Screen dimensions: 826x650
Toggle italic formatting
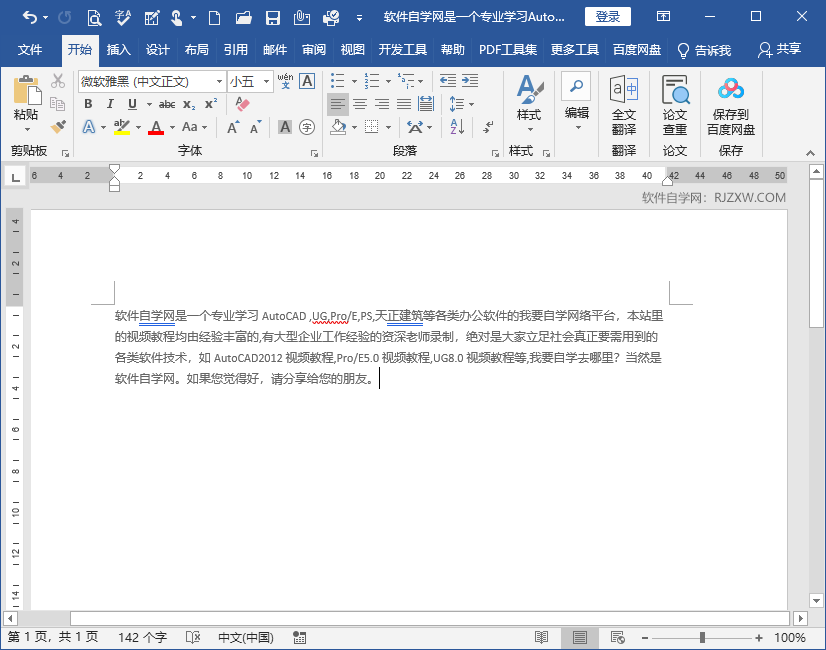[110, 103]
